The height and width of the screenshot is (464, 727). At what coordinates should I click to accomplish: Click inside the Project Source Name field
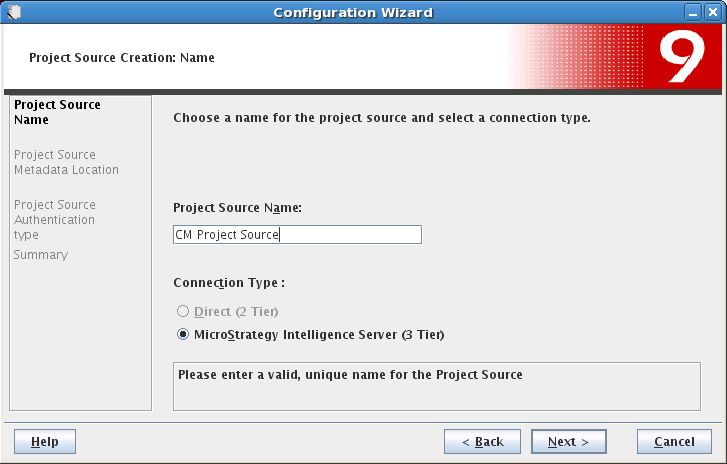coord(297,235)
